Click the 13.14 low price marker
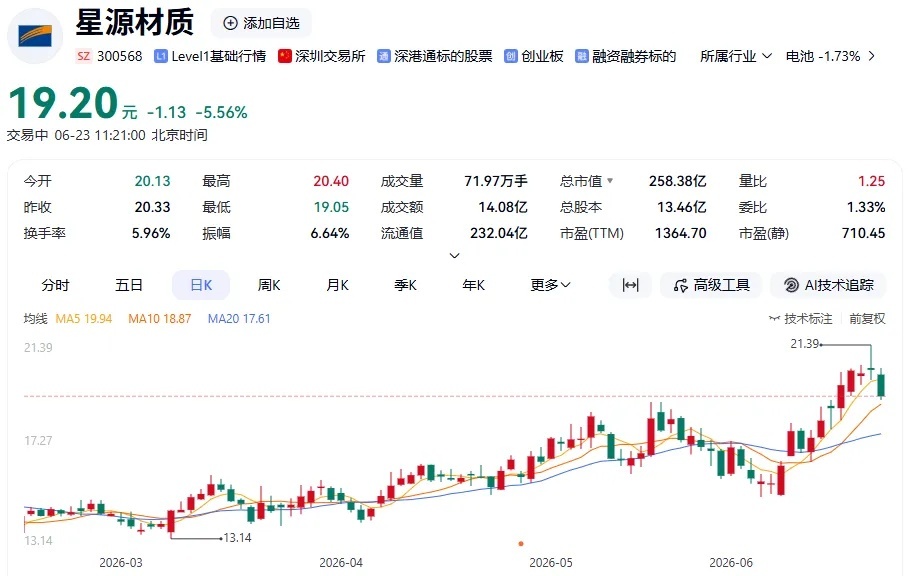912x576 pixels. pos(237,538)
